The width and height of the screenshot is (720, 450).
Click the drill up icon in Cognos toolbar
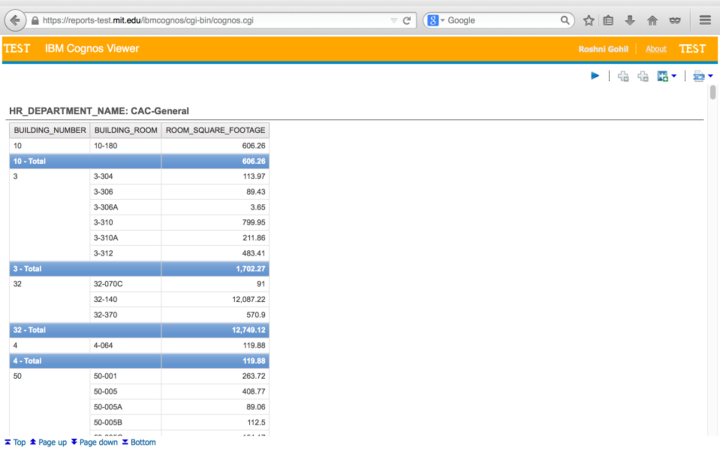tap(643, 76)
